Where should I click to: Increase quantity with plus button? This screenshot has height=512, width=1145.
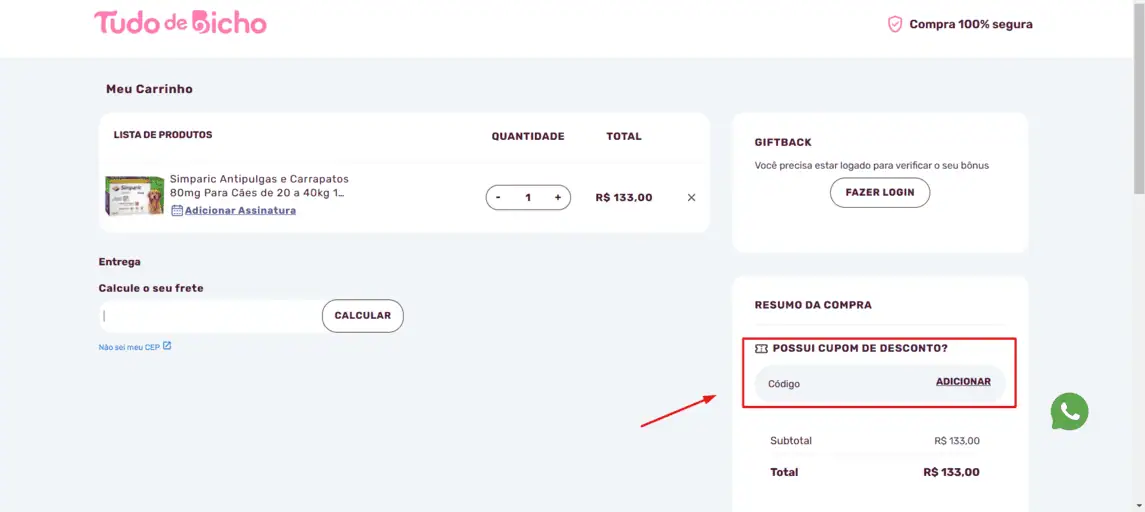[558, 197]
